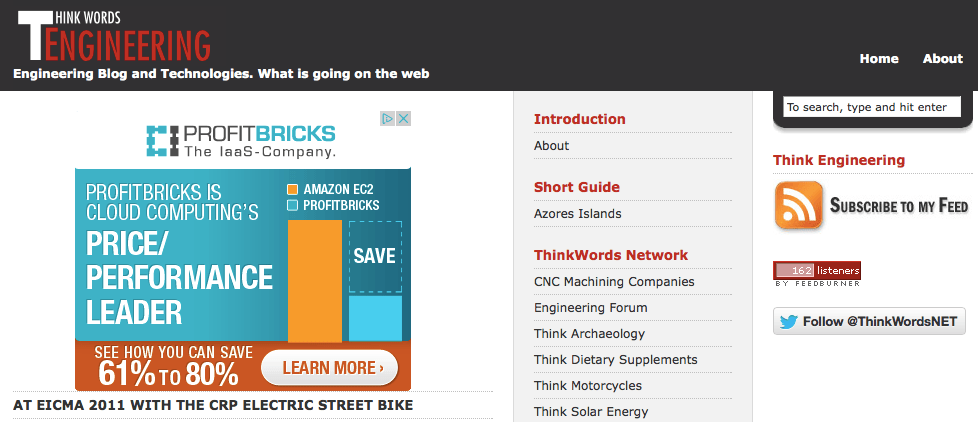Open the About link under Introduction
978x422 pixels.
pyautogui.click(x=551, y=146)
